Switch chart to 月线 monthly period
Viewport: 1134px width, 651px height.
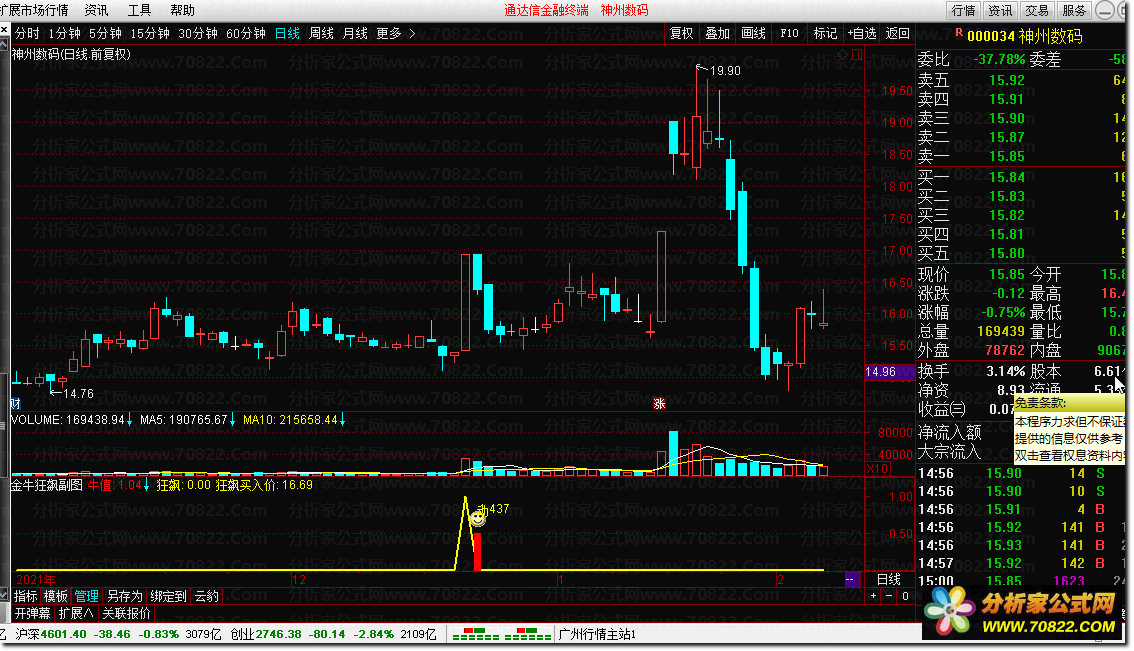tap(355, 33)
